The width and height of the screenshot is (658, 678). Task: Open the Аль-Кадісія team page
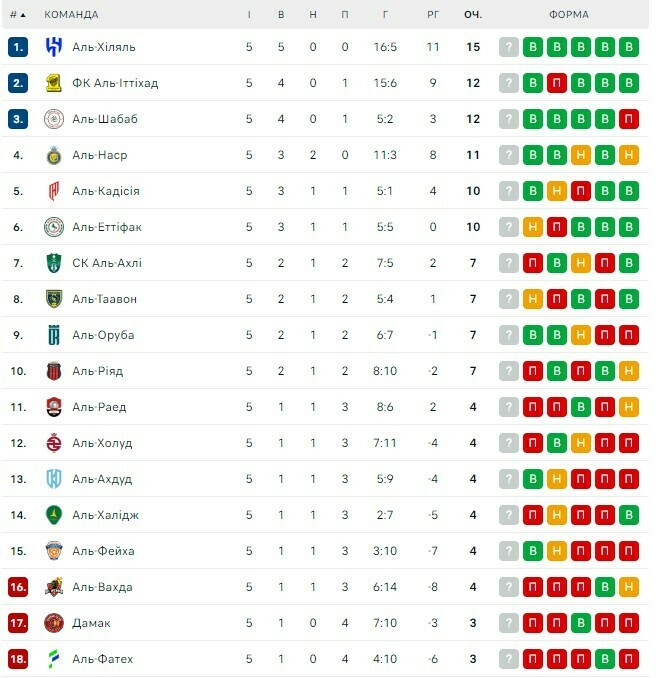coord(105,191)
